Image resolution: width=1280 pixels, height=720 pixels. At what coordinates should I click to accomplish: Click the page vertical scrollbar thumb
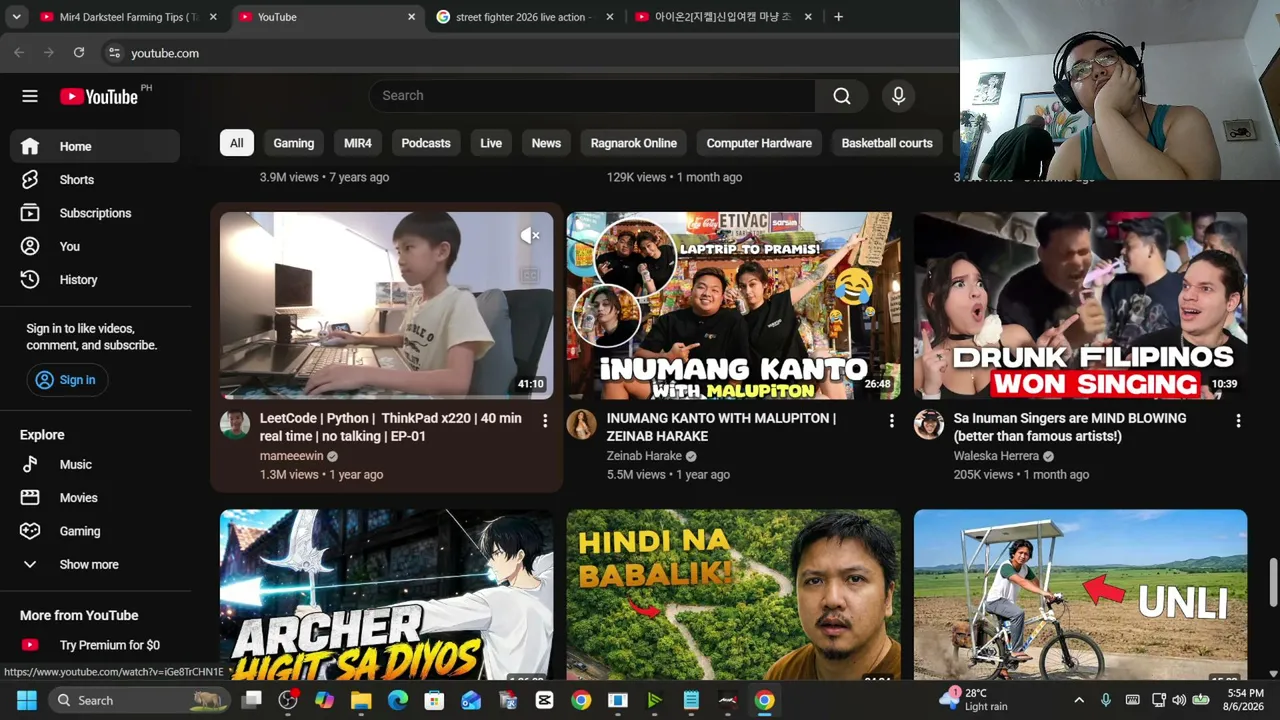click(x=1273, y=583)
